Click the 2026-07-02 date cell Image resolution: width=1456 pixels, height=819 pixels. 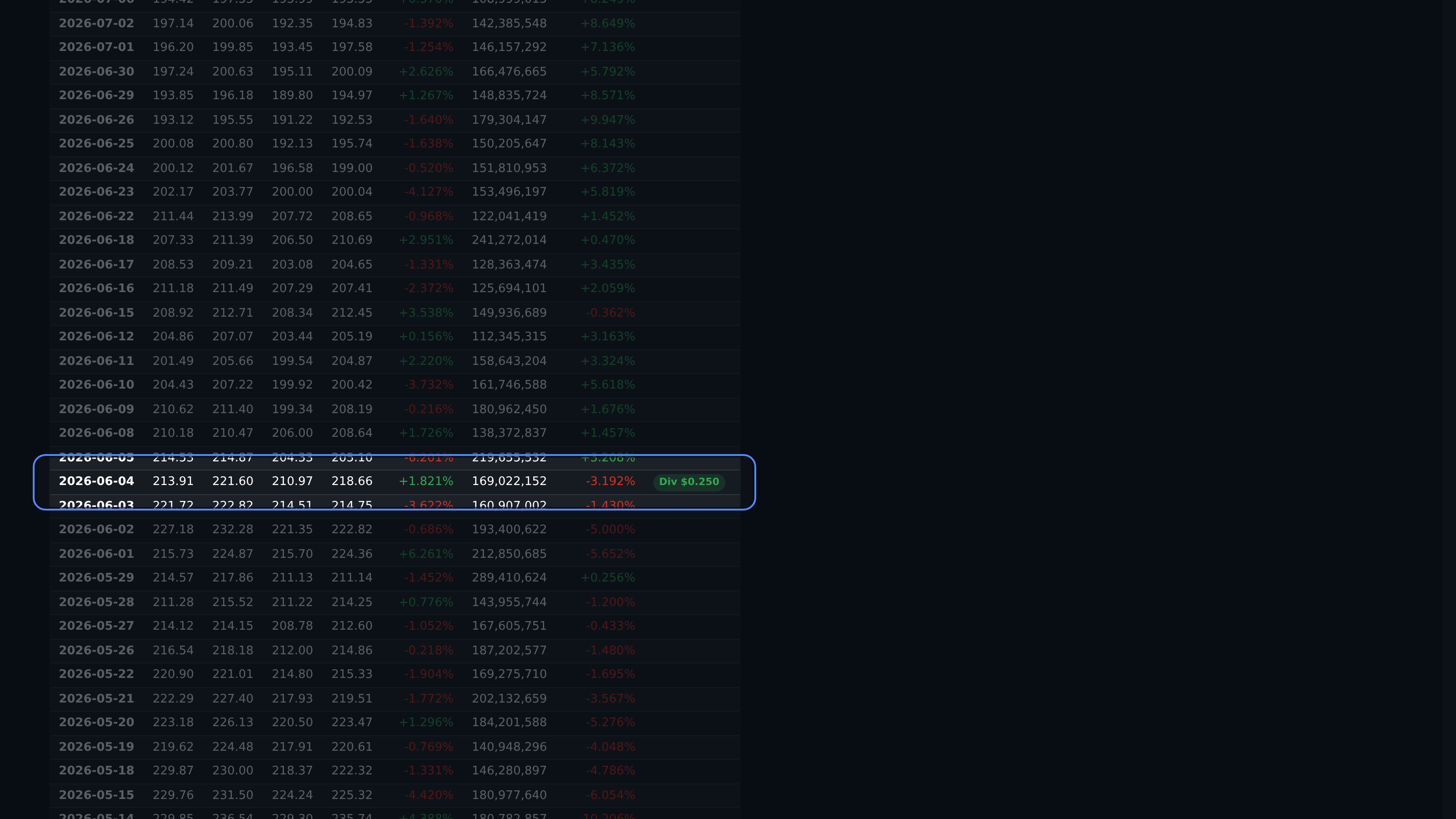96,23
